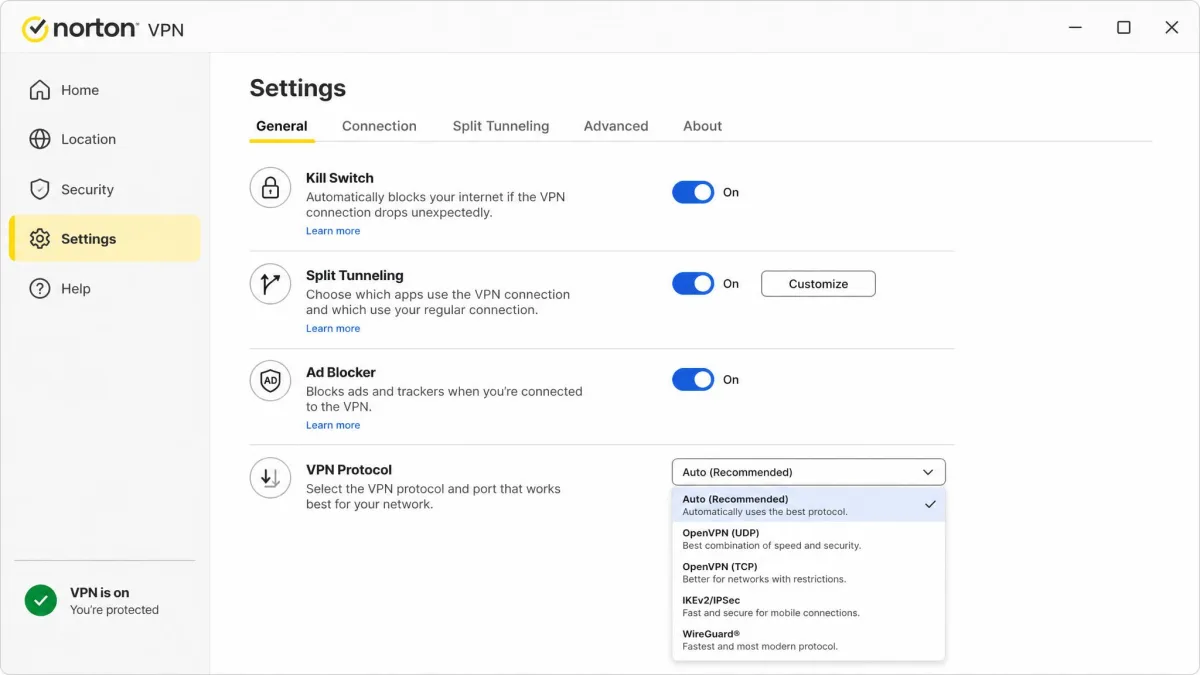Select Auto (Recommended) in protocol list
This screenshot has height=675, width=1200.
[x=809, y=505]
